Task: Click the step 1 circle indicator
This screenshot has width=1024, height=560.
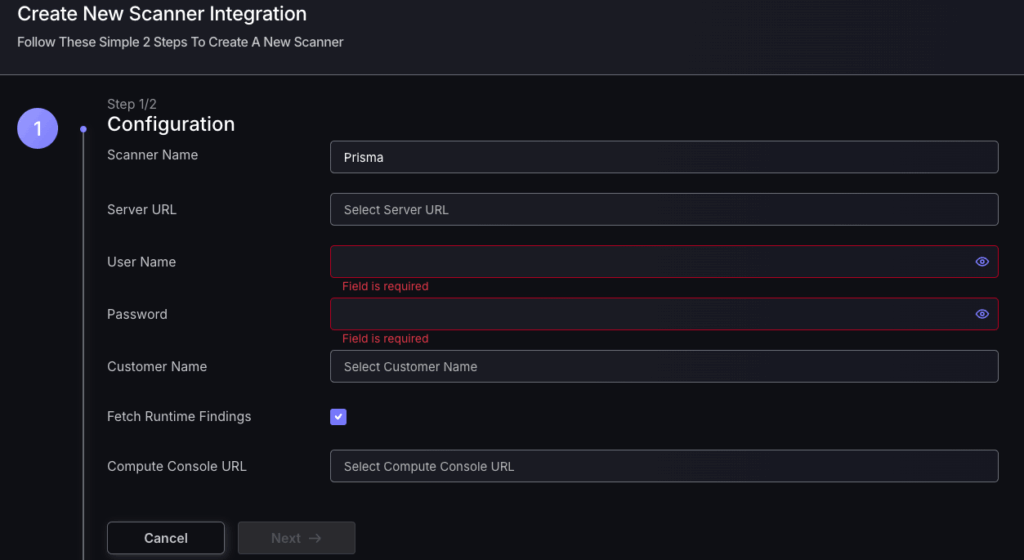Action: 38,129
